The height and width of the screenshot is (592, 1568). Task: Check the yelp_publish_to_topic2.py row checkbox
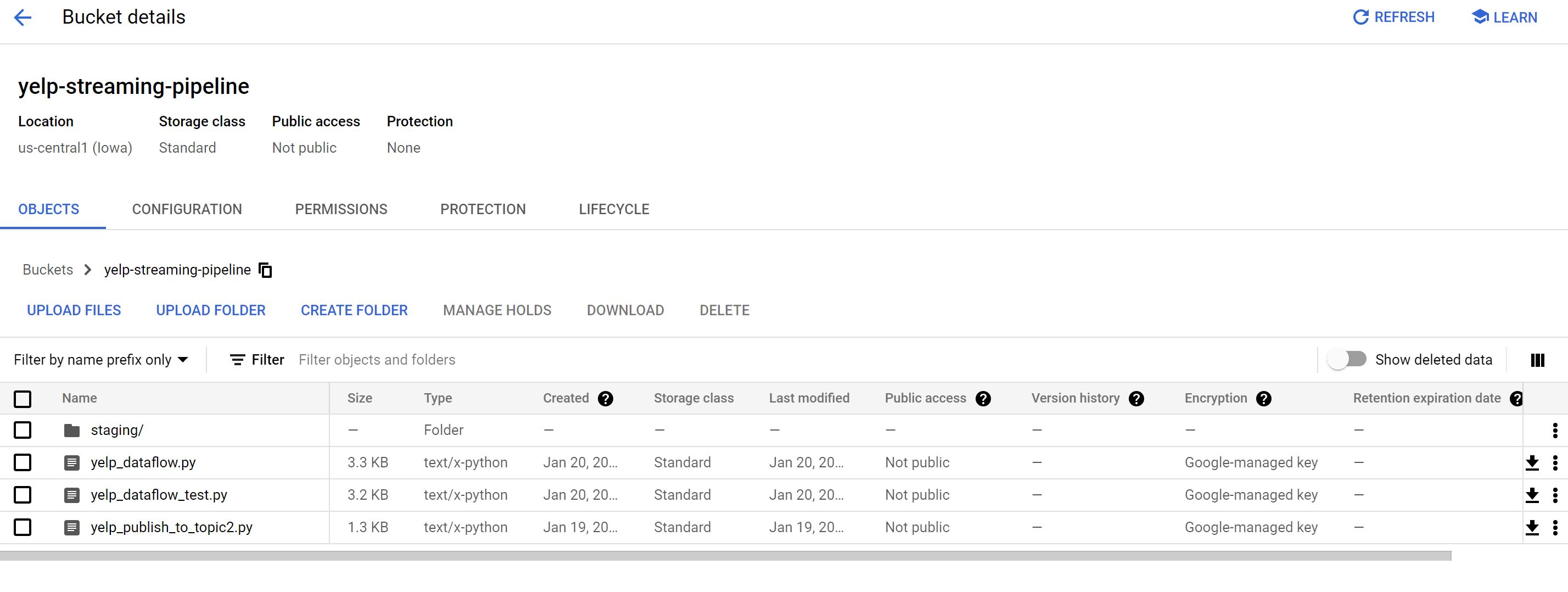23,527
